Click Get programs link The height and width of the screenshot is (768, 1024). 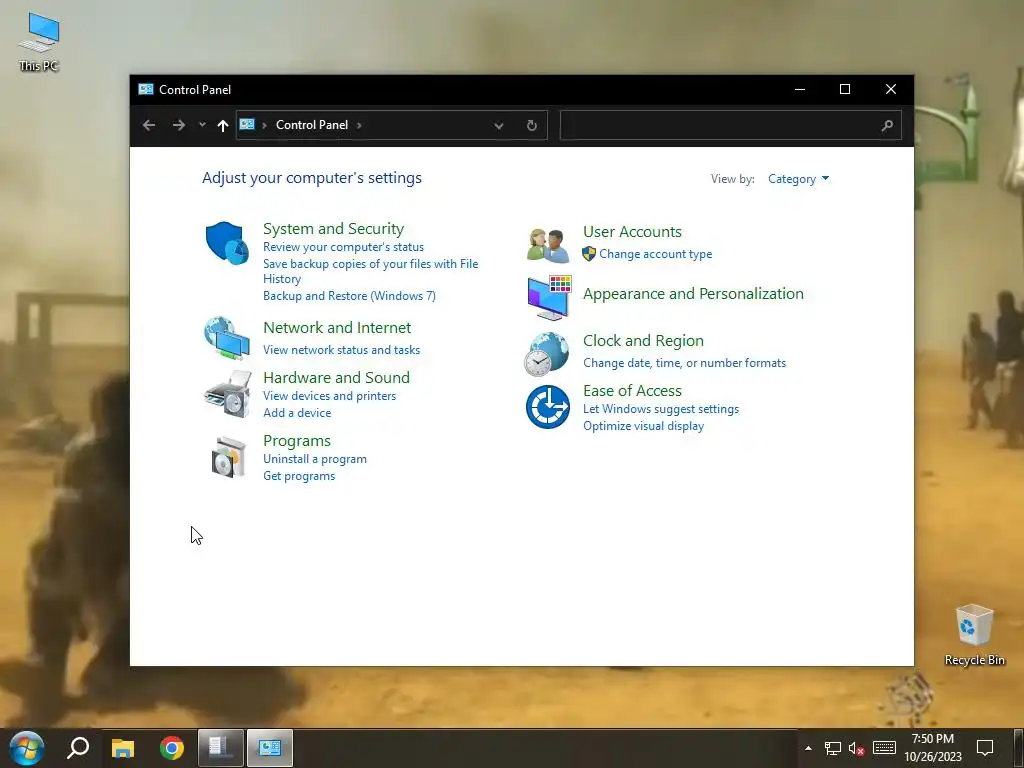click(299, 476)
